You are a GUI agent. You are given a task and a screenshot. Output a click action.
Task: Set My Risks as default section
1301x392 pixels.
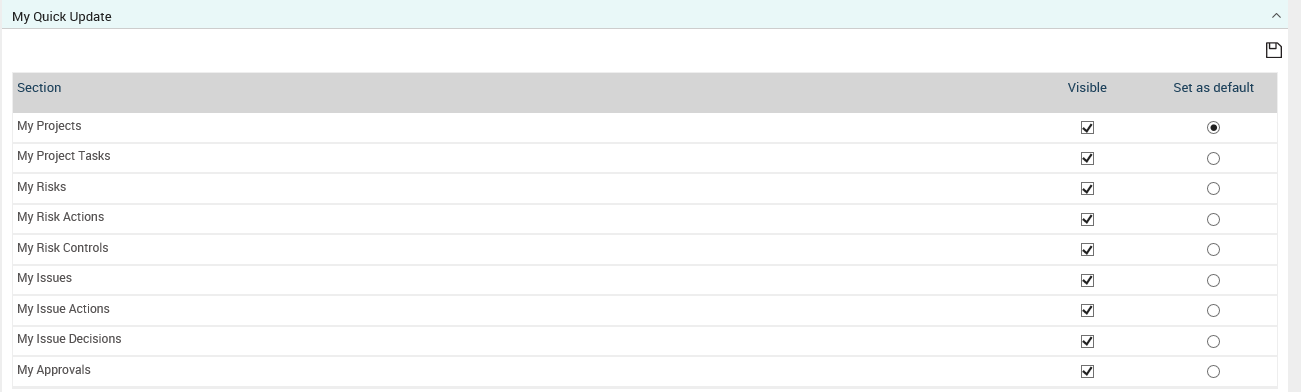pyautogui.click(x=1213, y=189)
